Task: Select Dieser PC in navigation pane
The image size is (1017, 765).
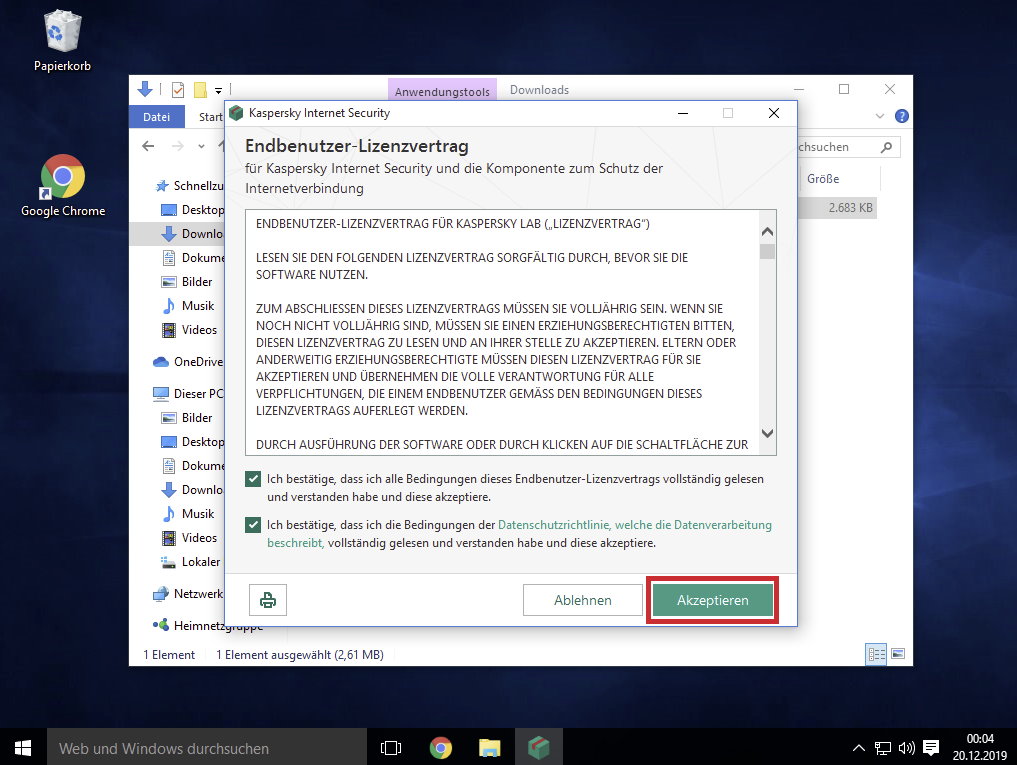Action: [188, 393]
